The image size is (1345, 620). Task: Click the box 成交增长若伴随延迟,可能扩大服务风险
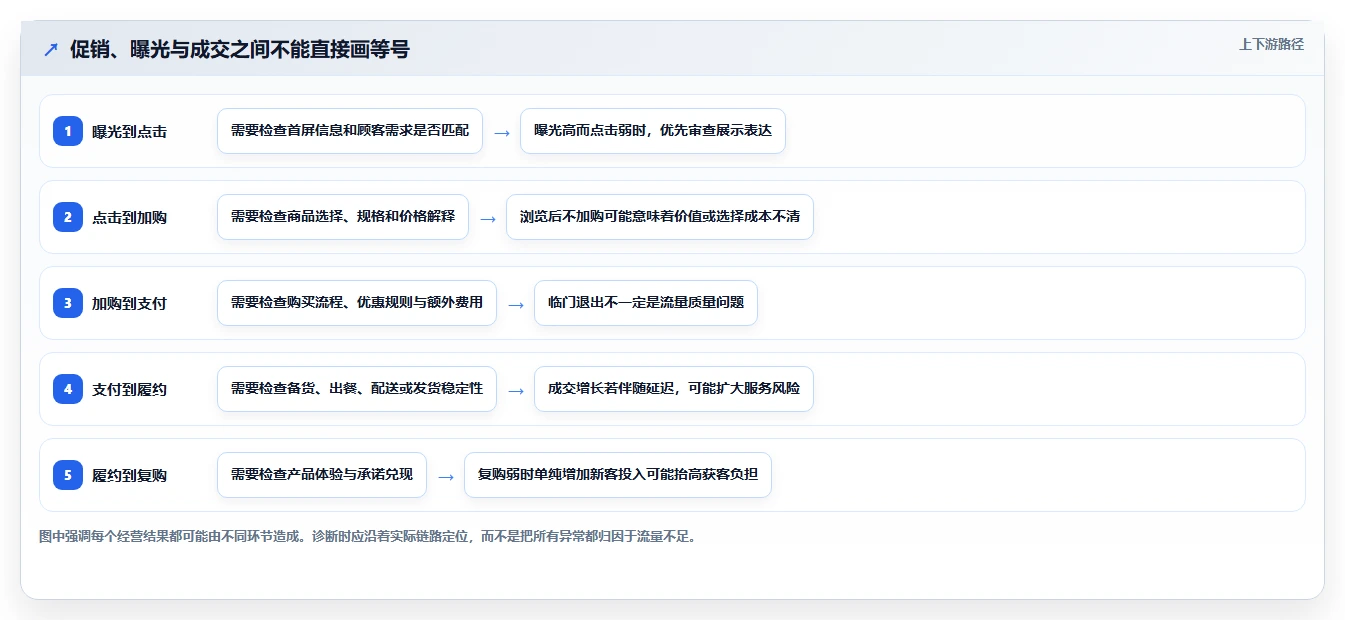point(674,389)
